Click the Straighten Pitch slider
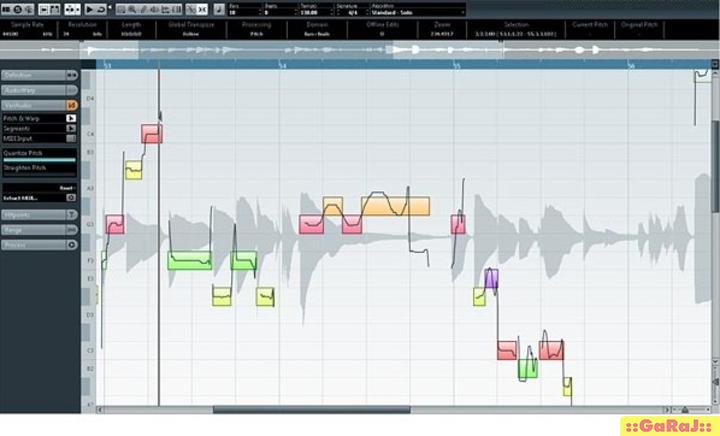Screen dimensions: 720x436 [39, 174]
